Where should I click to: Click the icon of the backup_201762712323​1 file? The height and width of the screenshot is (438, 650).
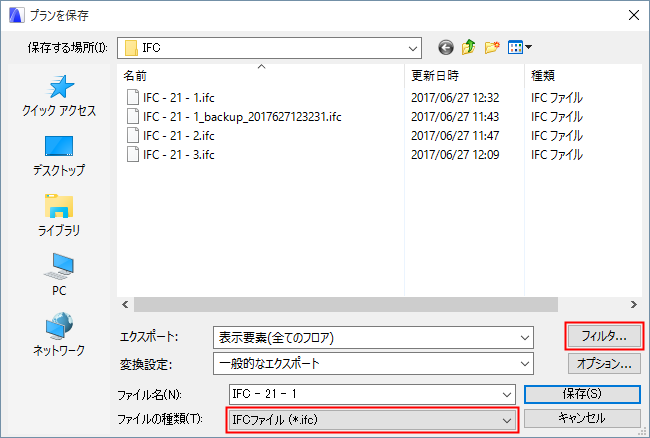[x=133, y=116]
